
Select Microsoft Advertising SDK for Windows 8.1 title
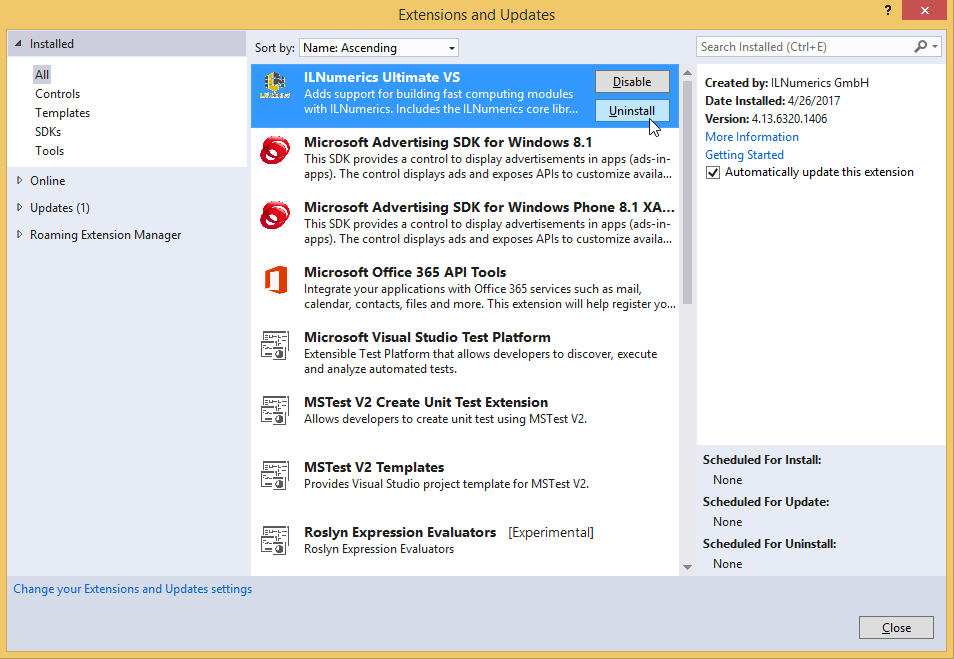click(448, 142)
